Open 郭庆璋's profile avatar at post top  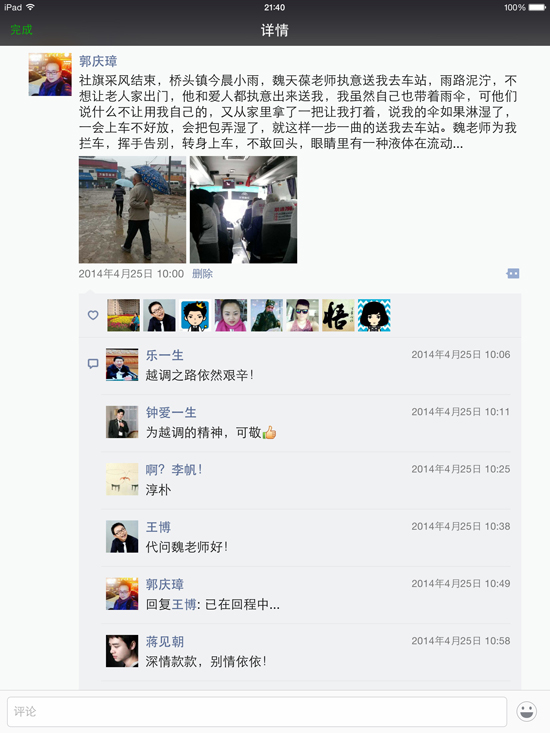[50, 74]
